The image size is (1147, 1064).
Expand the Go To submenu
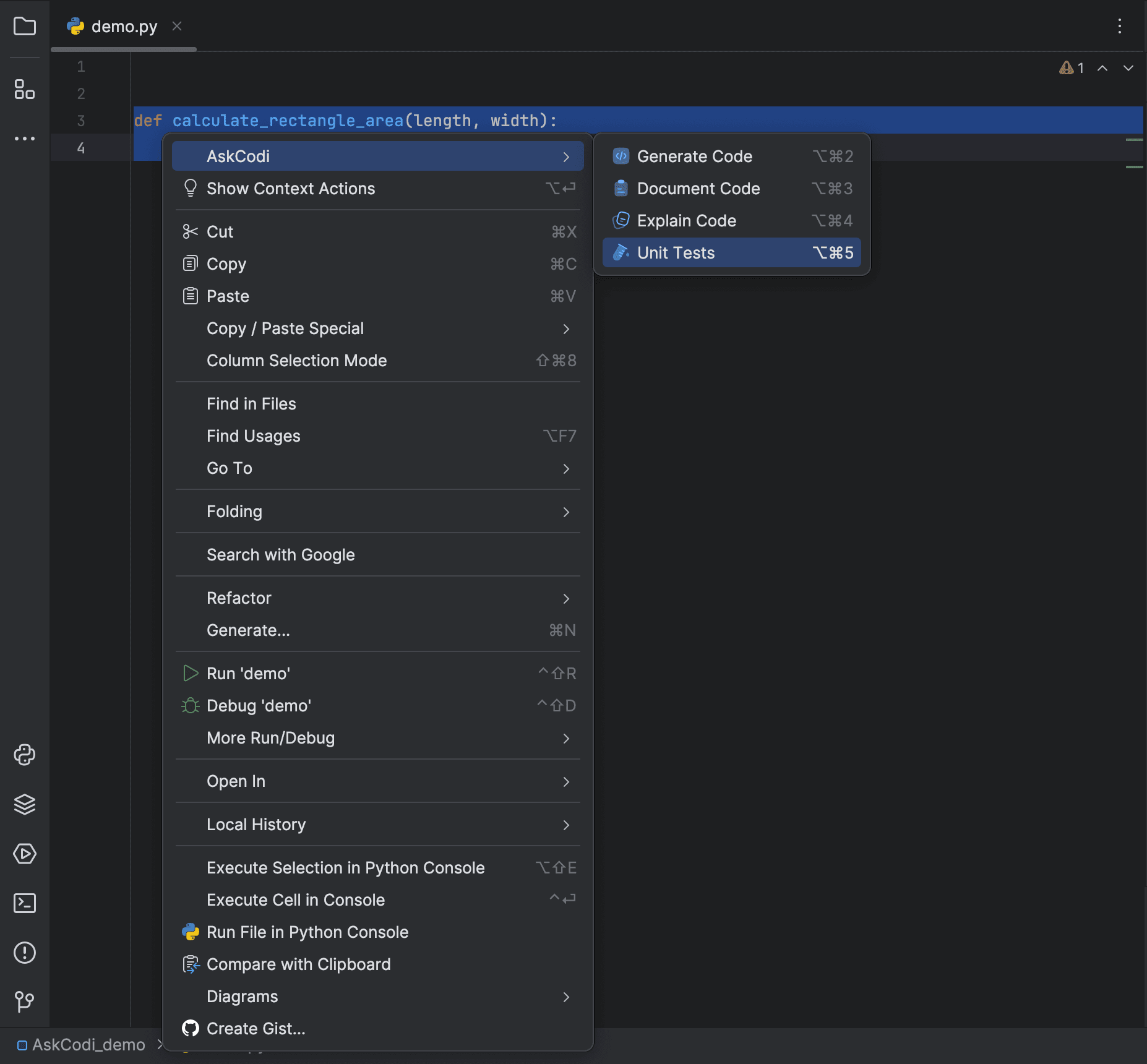pyautogui.click(x=566, y=469)
